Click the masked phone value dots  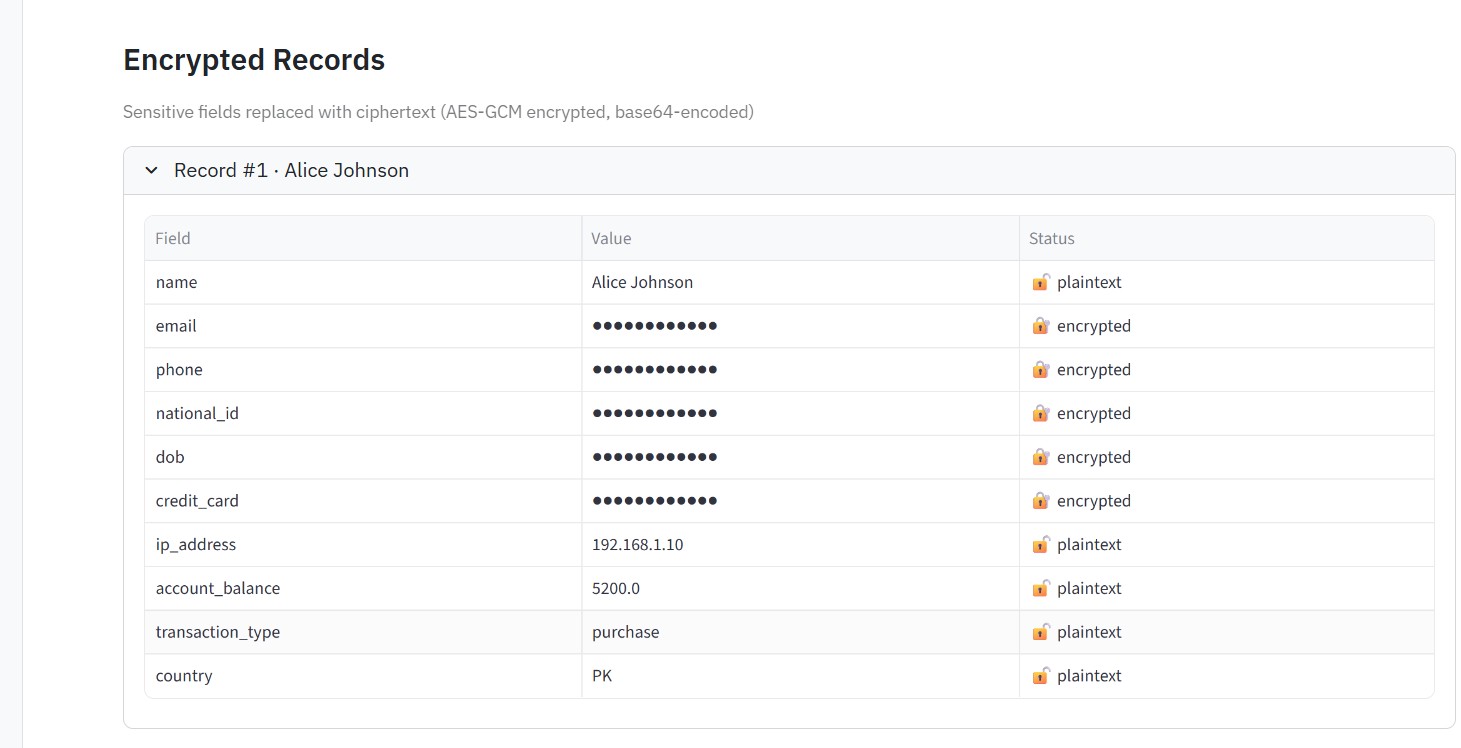coord(655,369)
